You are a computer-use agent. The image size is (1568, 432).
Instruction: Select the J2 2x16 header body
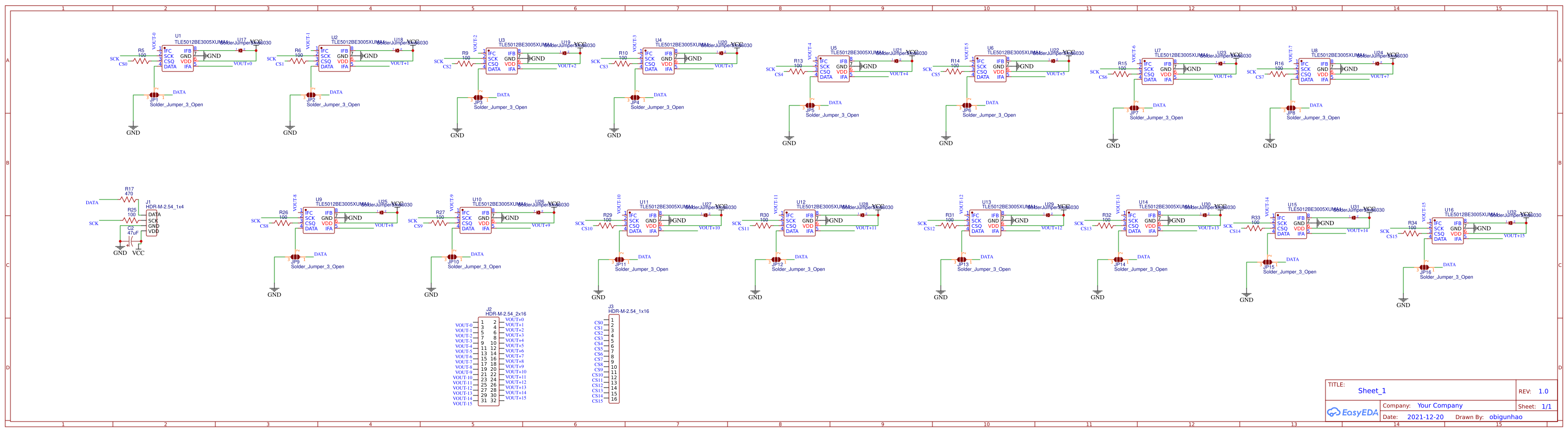pyautogui.click(x=489, y=361)
